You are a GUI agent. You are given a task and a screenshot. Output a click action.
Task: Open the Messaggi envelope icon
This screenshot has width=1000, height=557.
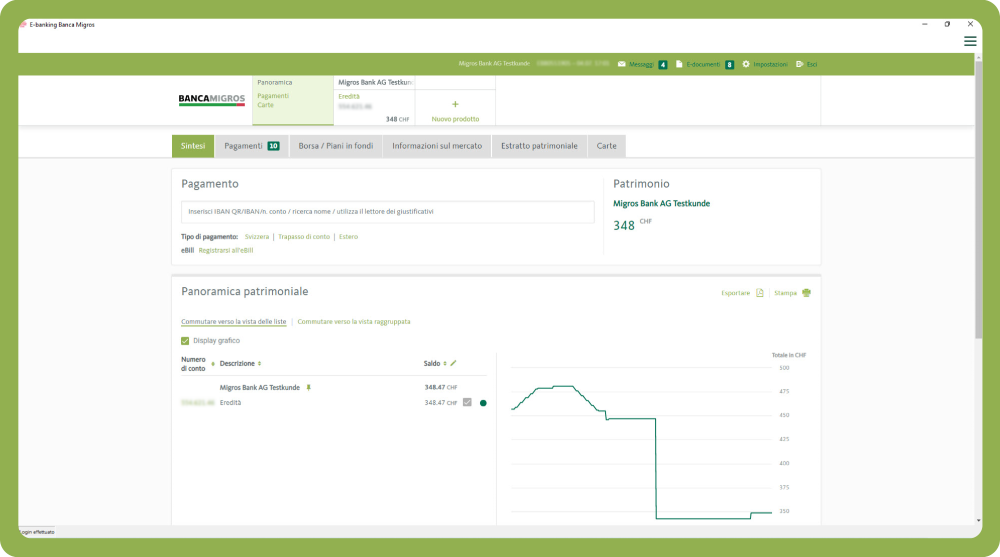(x=622, y=64)
